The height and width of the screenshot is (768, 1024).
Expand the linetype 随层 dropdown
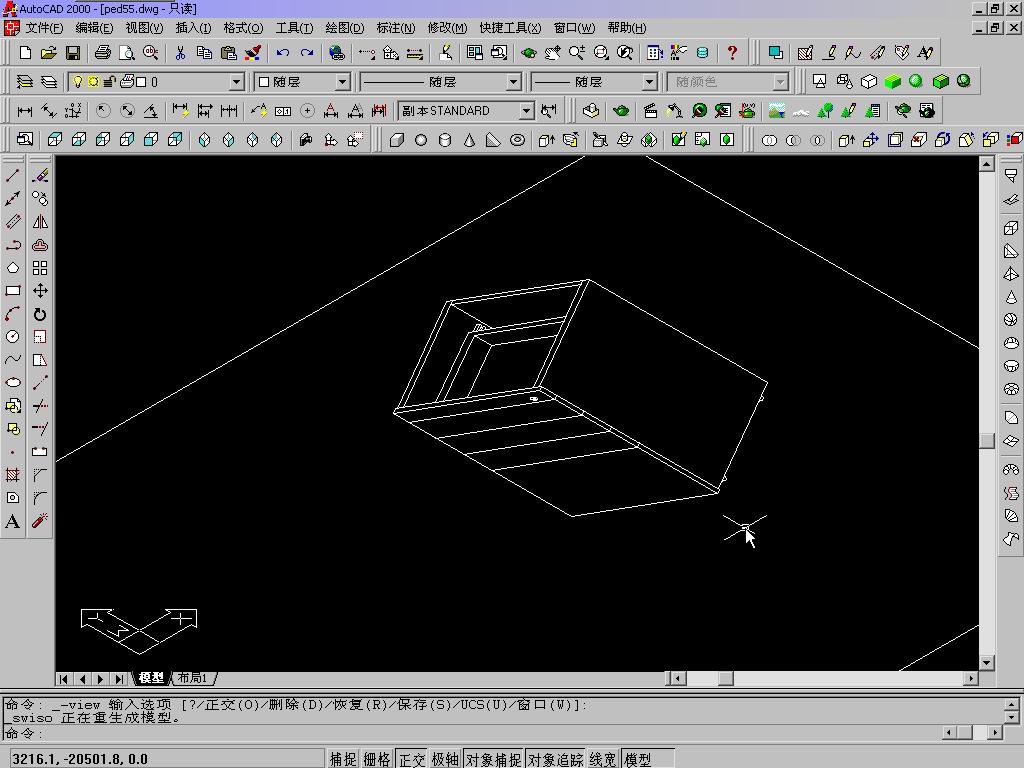pos(513,82)
